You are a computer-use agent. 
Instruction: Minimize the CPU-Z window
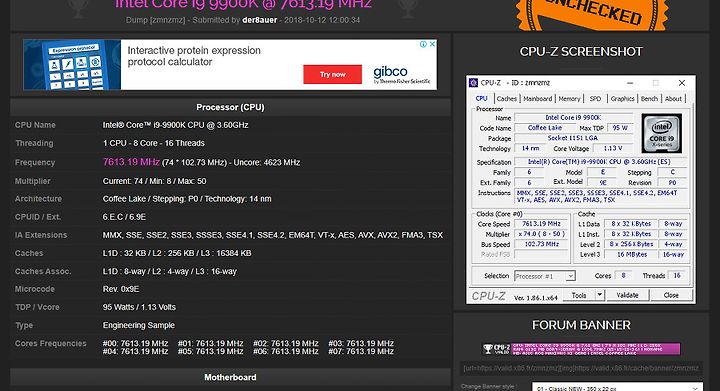[x=630, y=83]
